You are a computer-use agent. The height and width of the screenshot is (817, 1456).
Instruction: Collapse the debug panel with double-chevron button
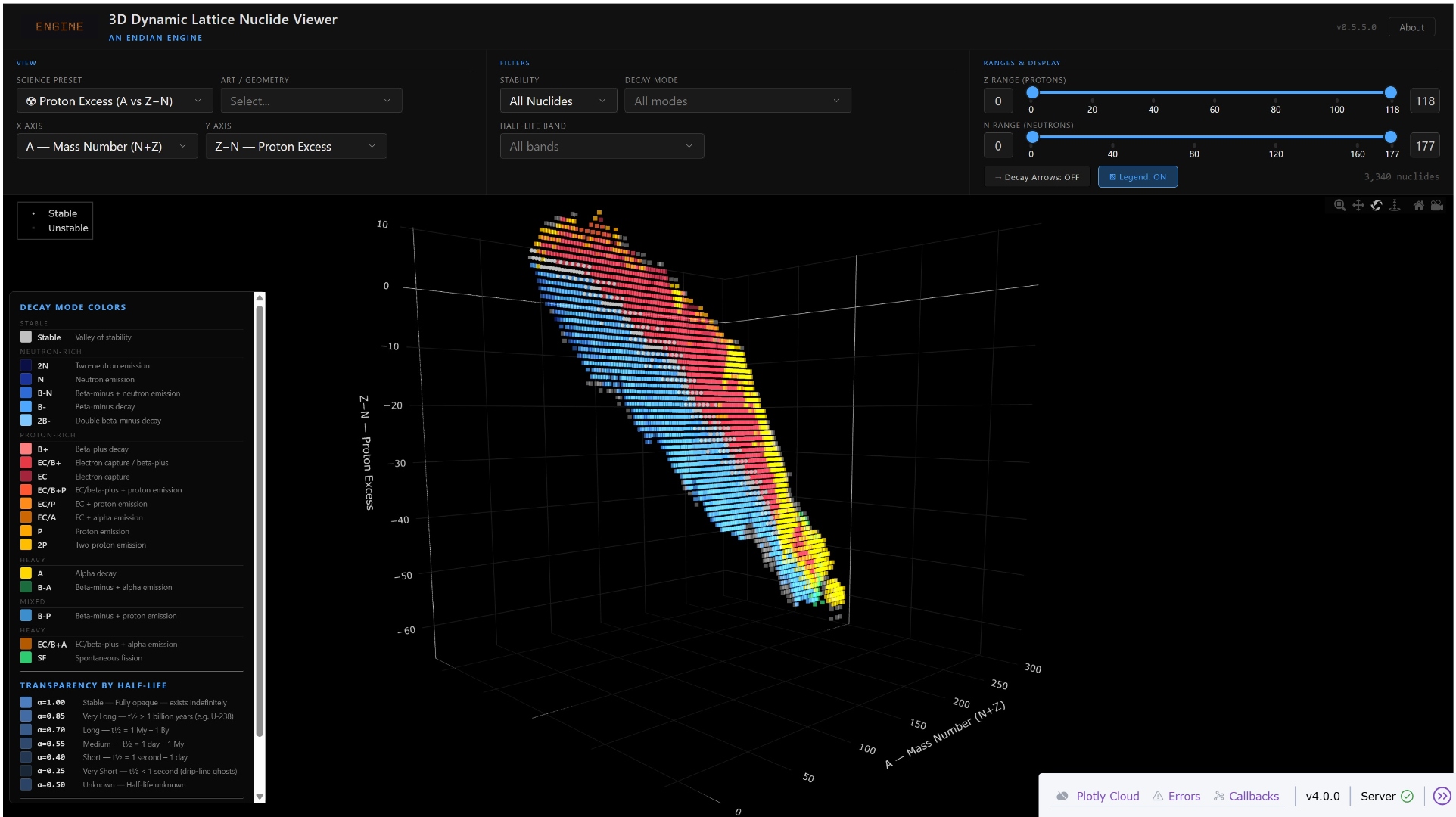pyautogui.click(x=1441, y=796)
